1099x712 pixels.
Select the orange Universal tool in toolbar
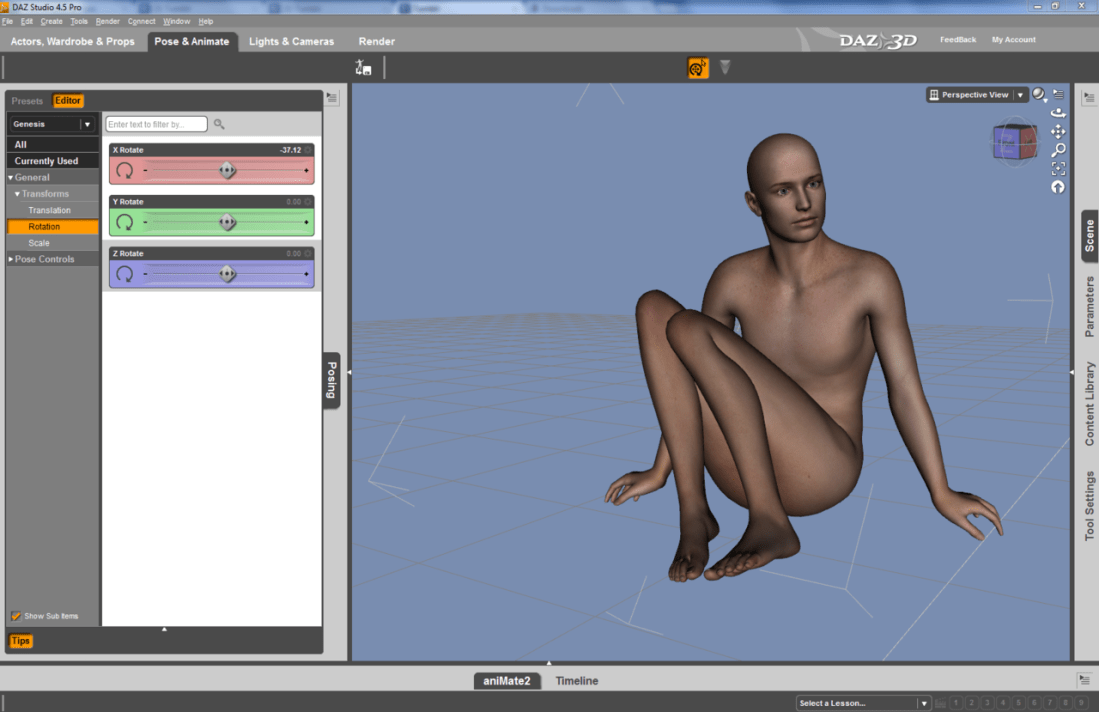698,68
